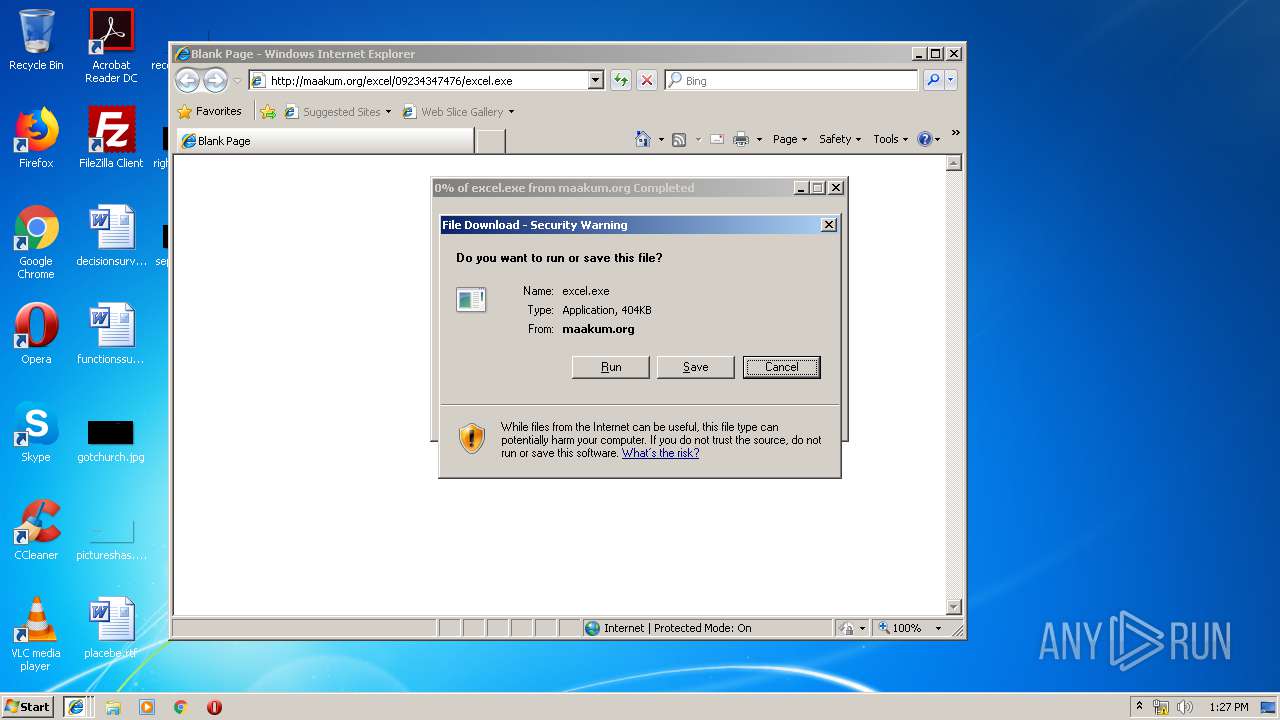Image resolution: width=1280 pixels, height=720 pixels.
Task: Expand the Web Slice Gallery dropdown
Action: pyautogui.click(x=511, y=112)
